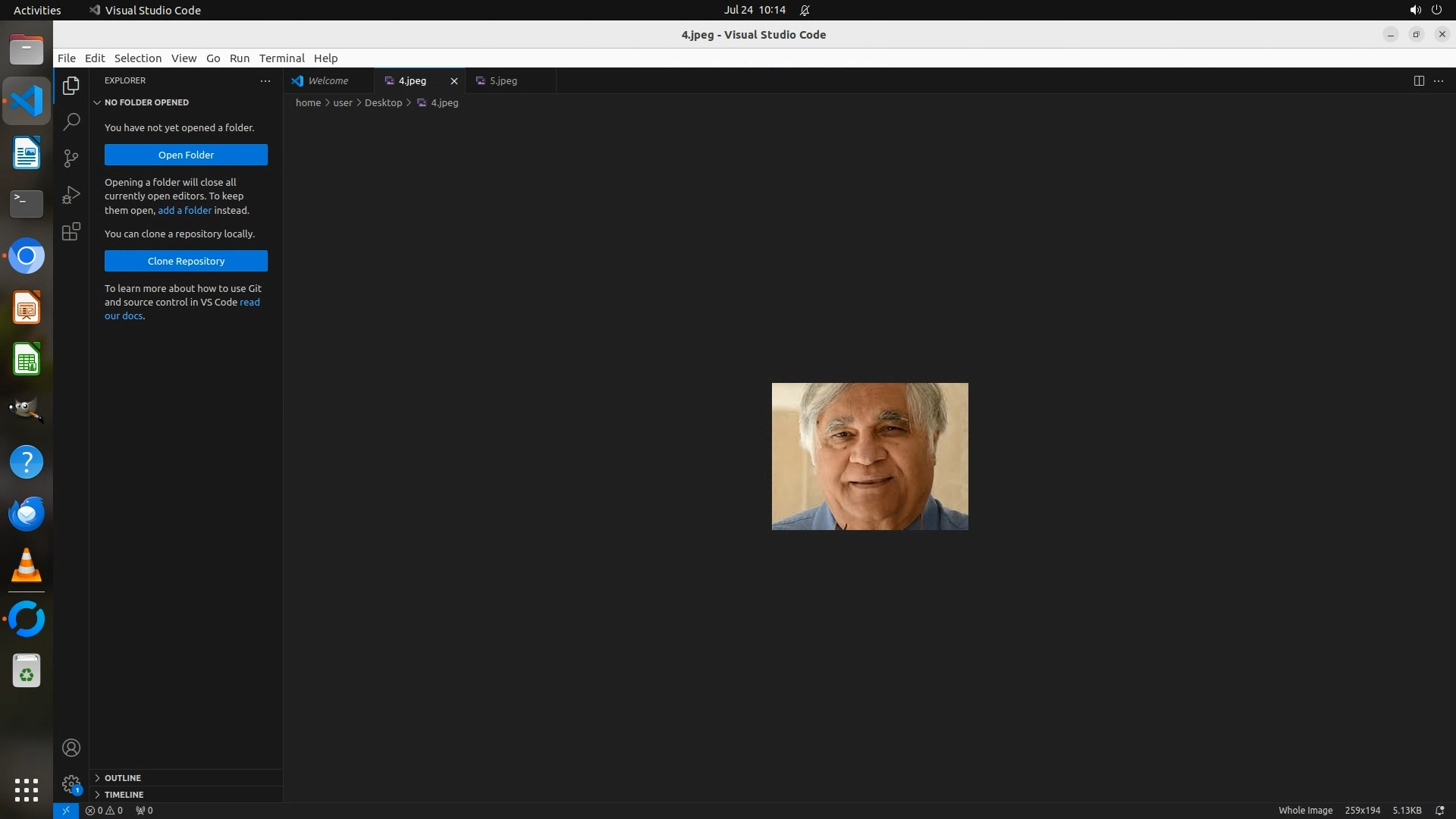Open the Extensions view
The width and height of the screenshot is (1456, 819).
pyautogui.click(x=71, y=231)
